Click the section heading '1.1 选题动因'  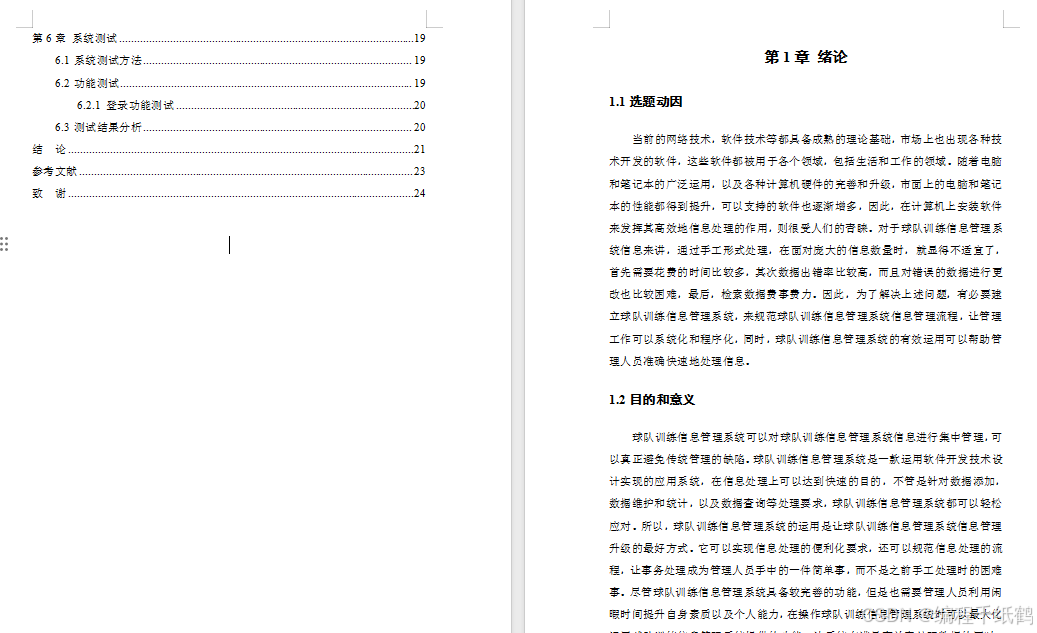645,102
